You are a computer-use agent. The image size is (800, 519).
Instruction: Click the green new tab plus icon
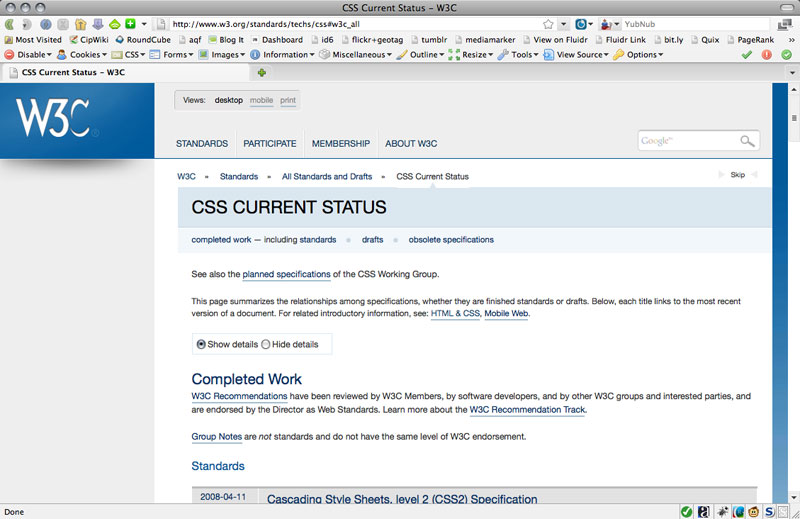click(x=262, y=72)
